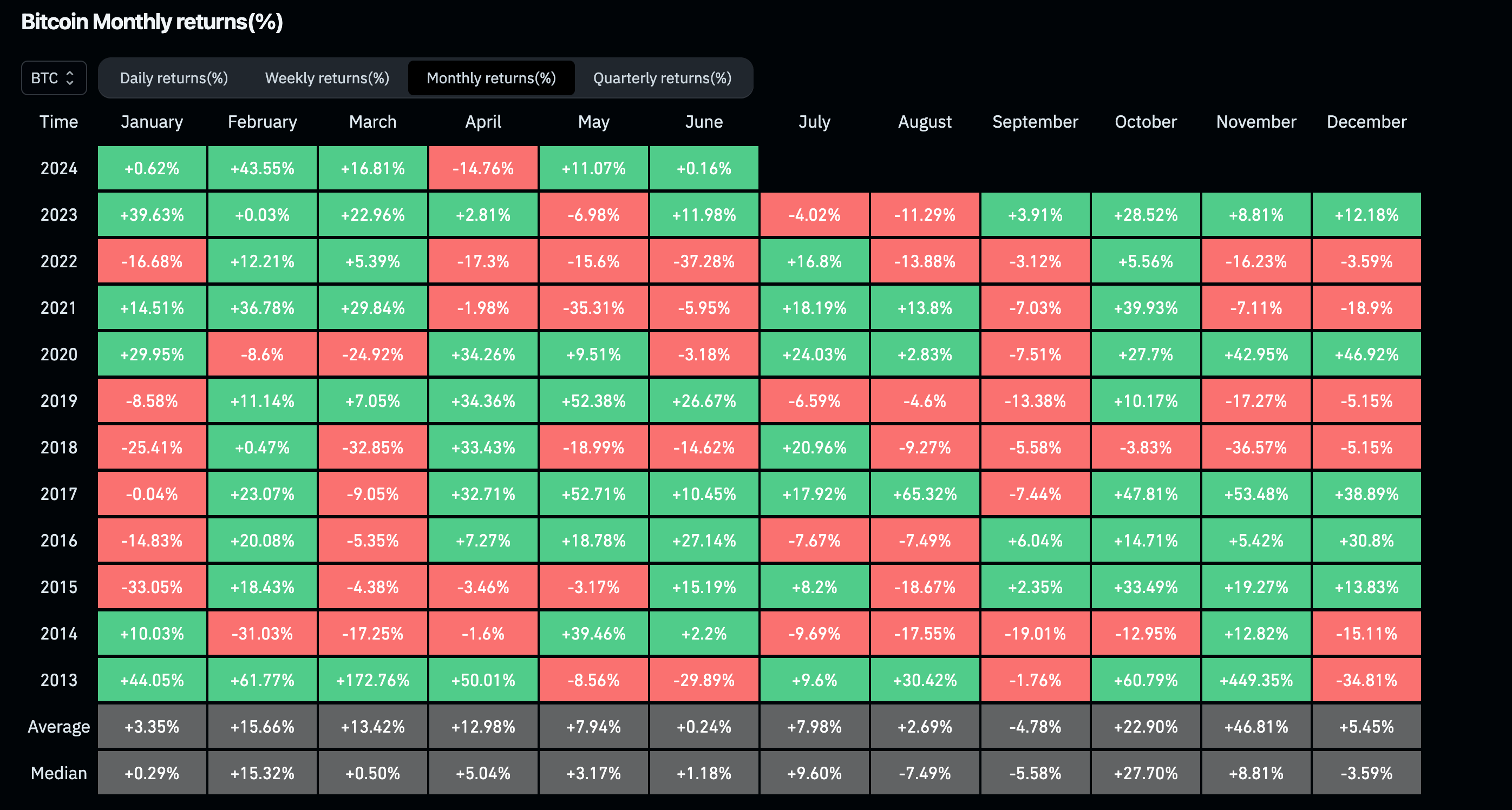Click the January column header
1512x810 pixels.
[152, 122]
